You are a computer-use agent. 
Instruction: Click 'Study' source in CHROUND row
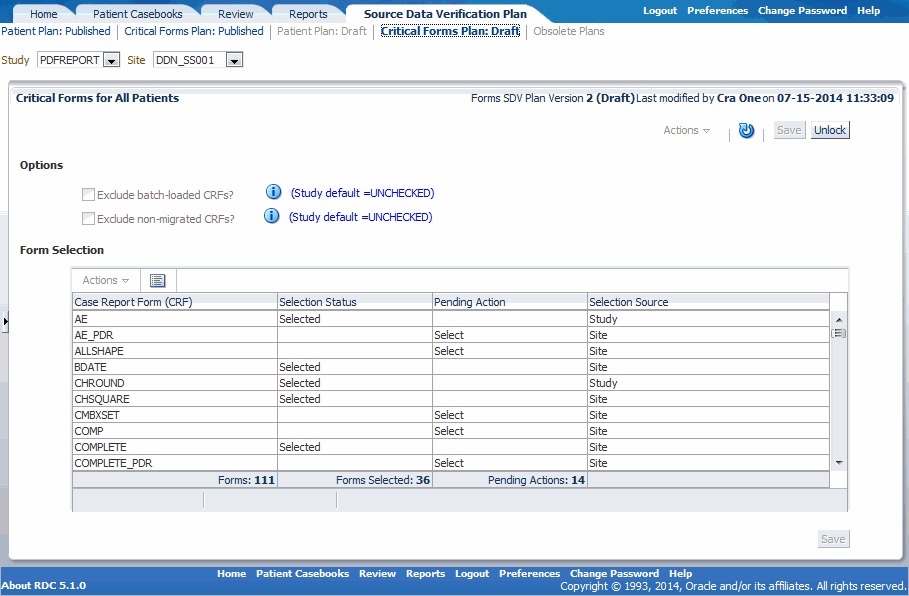[x=603, y=383]
